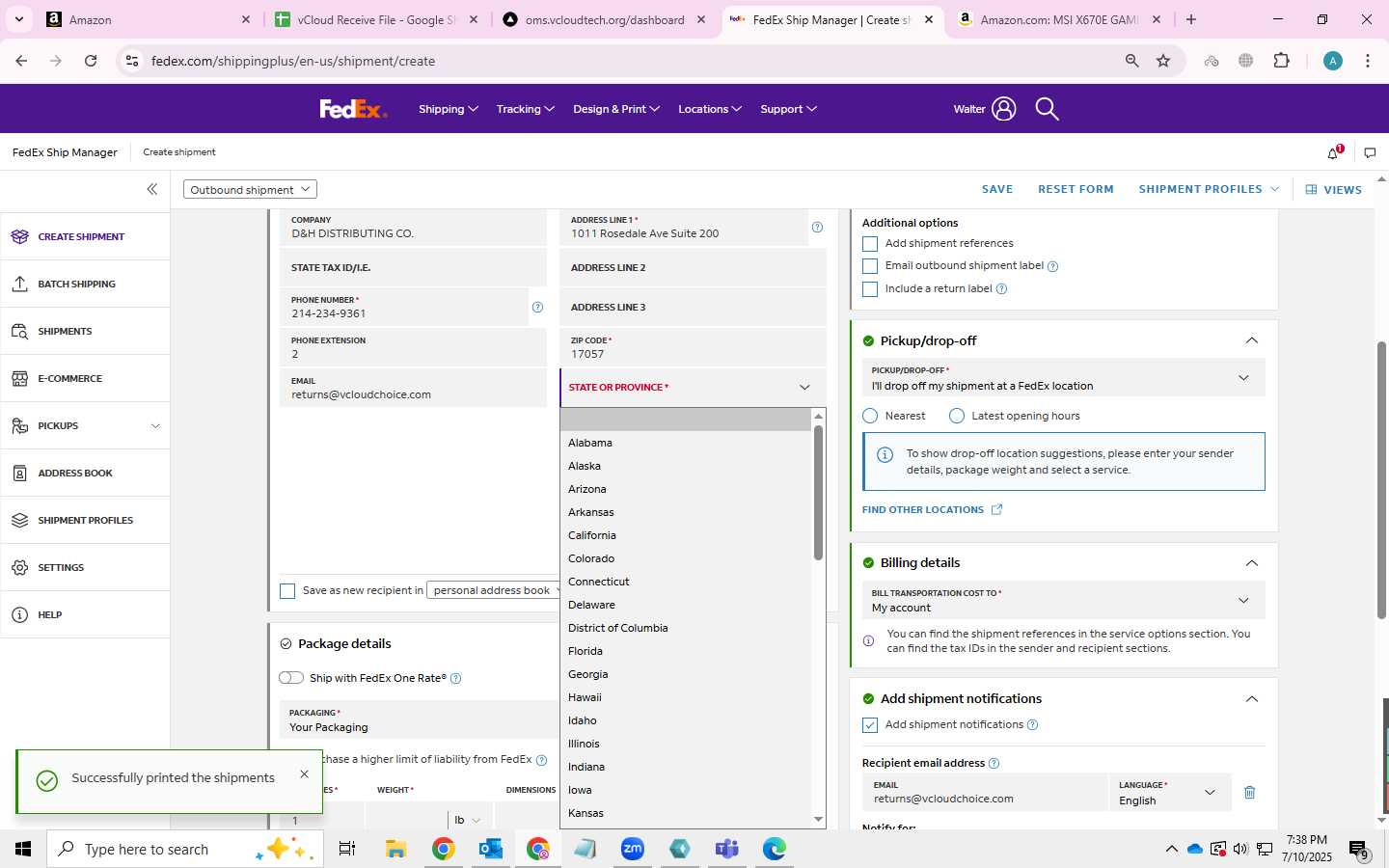Expand the Pickups sidebar item

pyautogui.click(x=155, y=425)
